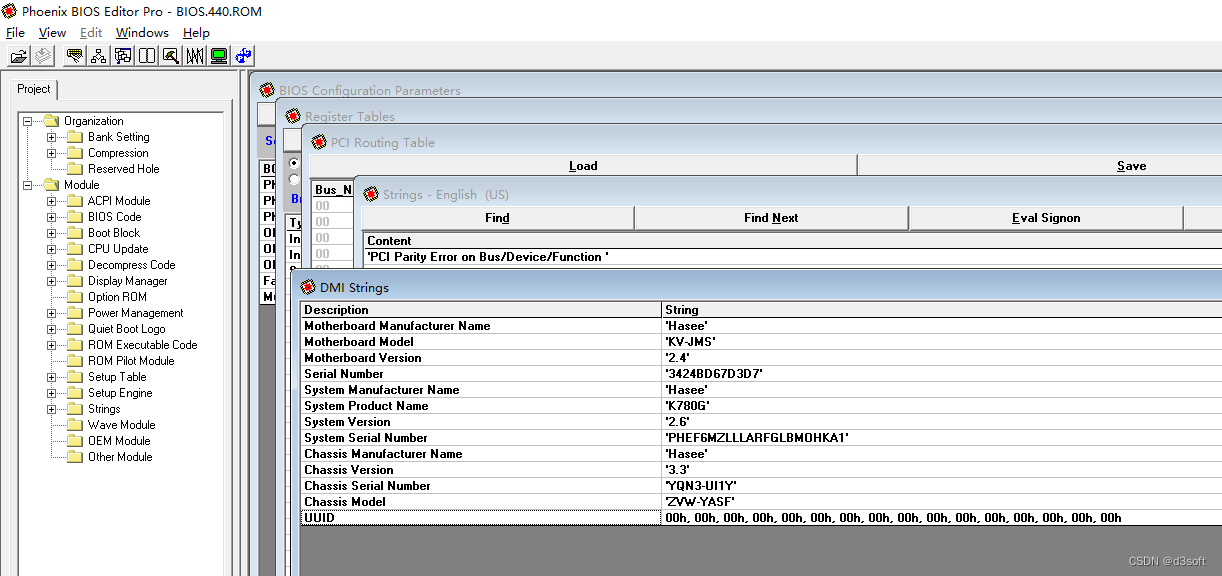Open the Edit menu
The width and height of the screenshot is (1222, 576).
coord(91,33)
